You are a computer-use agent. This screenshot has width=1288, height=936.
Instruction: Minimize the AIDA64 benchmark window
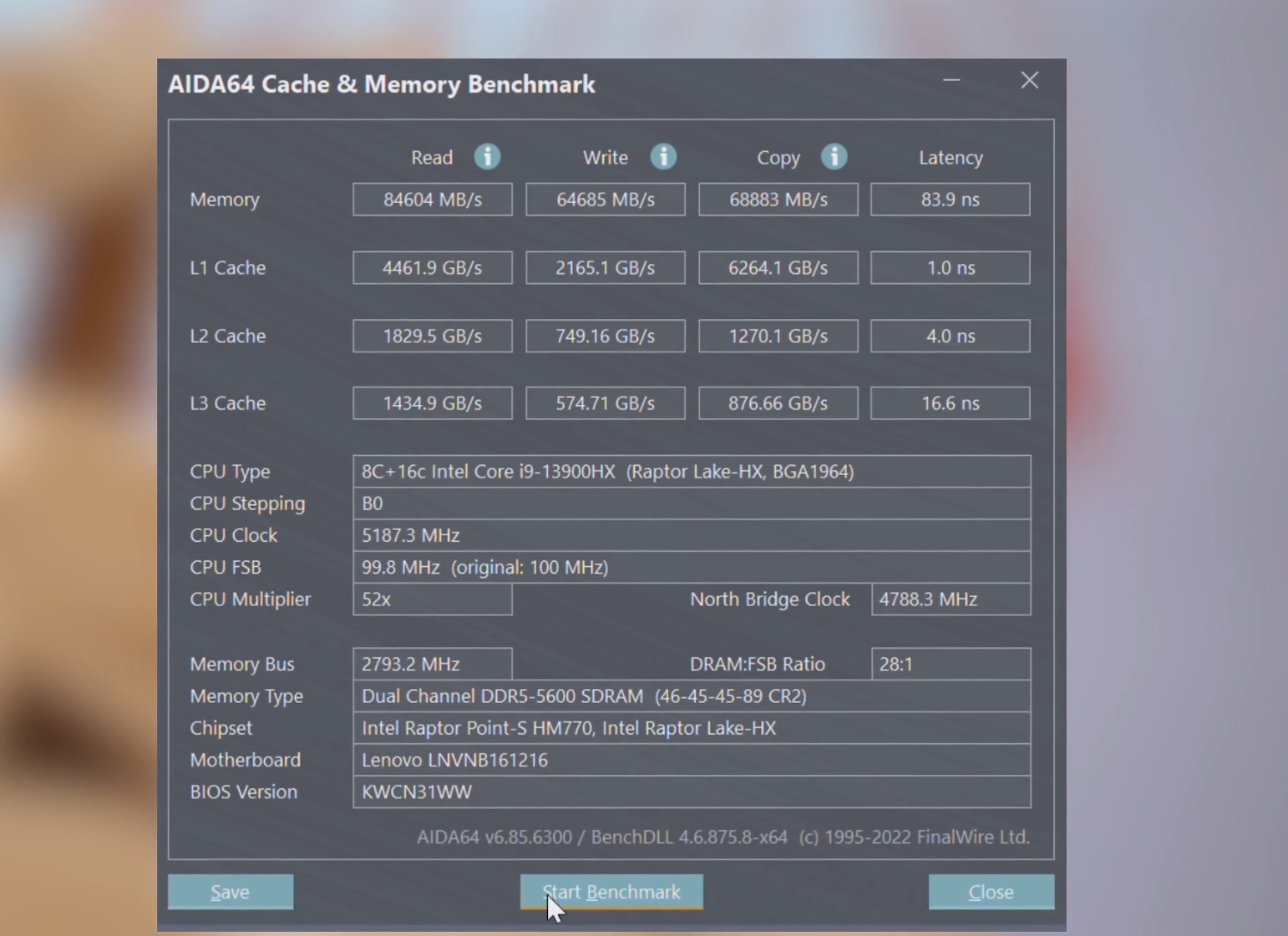click(951, 80)
